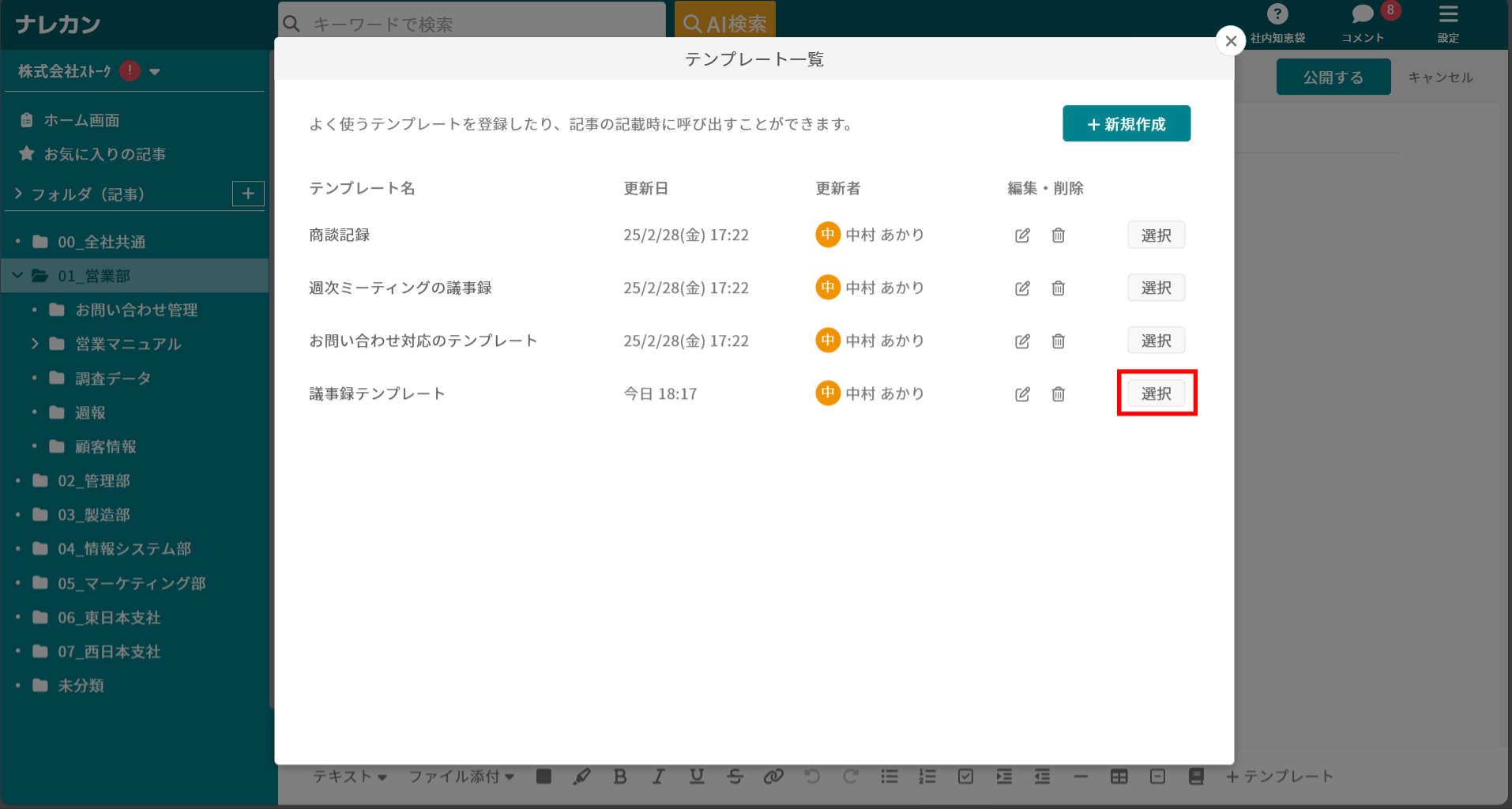1512x809 pixels.
Task: Open the コメント notifications icon
Action: 1362,15
